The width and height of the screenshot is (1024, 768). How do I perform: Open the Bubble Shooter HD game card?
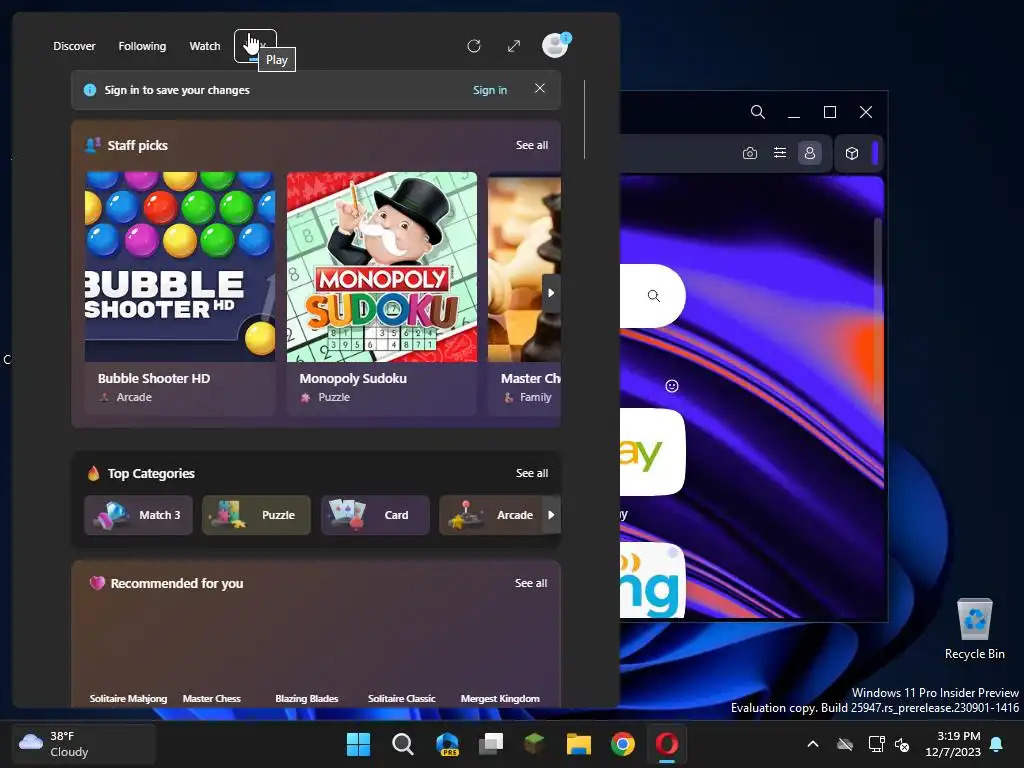coord(180,293)
